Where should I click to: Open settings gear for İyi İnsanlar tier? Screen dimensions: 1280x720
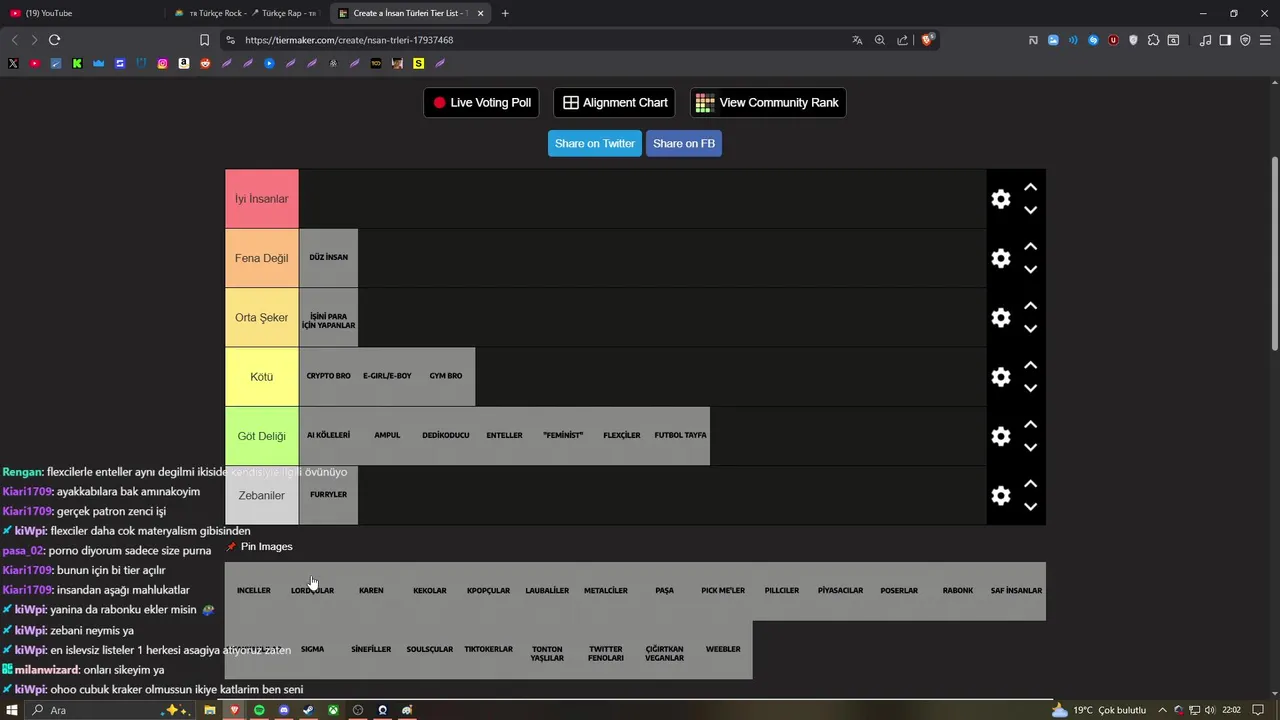[1000, 199]
